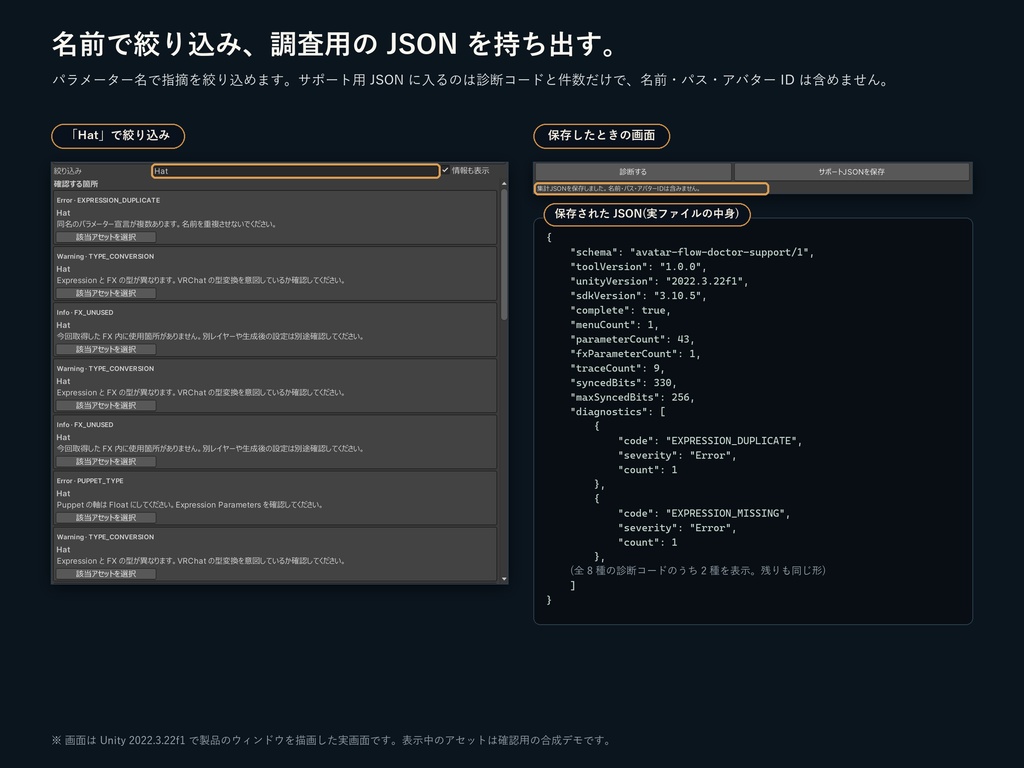Screen dimensions: 1024x768
Task: Click the "syncedBits": 330 line
Action: tap(624, 383)
